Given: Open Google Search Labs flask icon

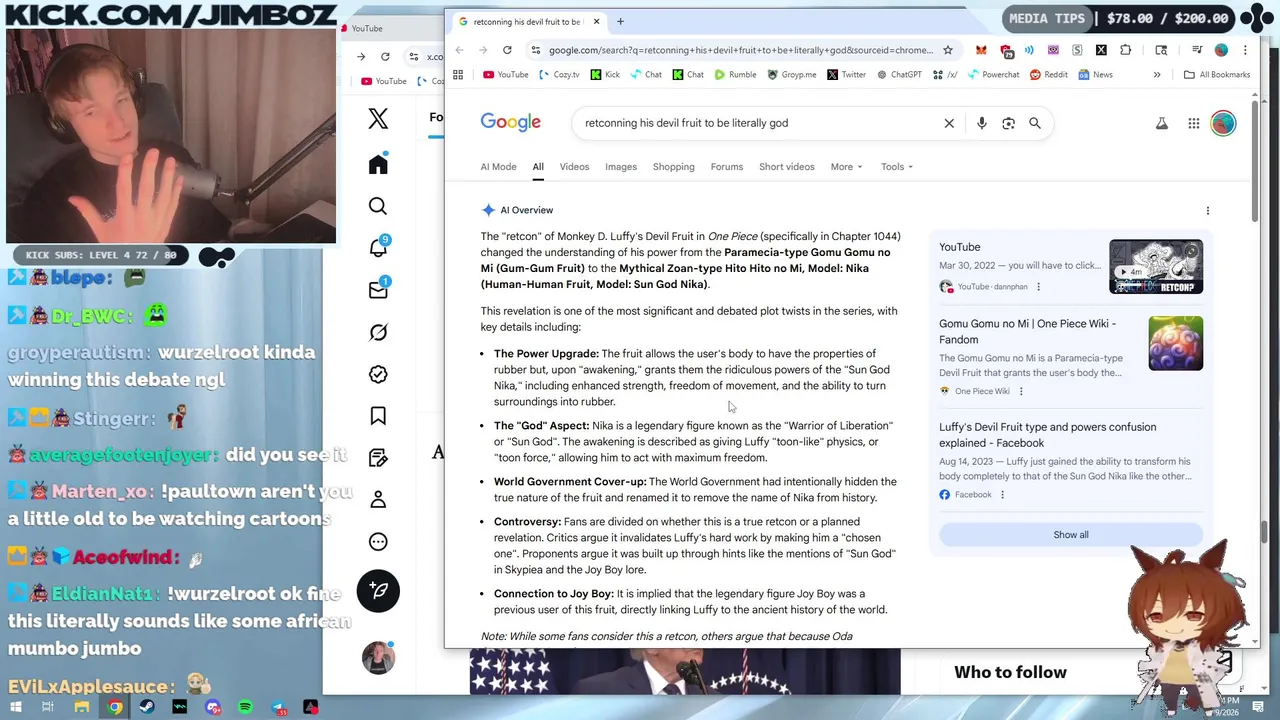Looking at the screenshot, I should [x=1162, y=123].
